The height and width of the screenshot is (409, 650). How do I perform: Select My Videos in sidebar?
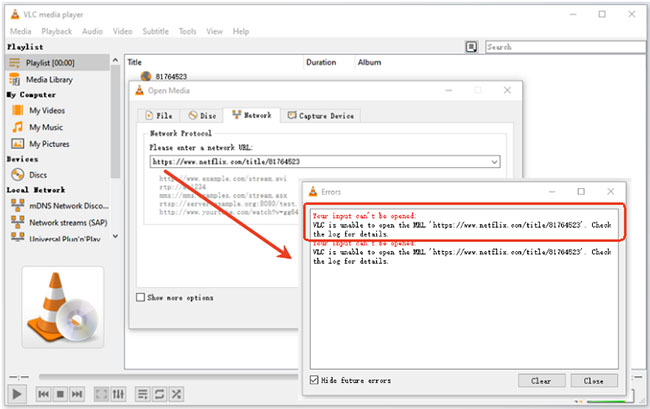click(47, 111)
